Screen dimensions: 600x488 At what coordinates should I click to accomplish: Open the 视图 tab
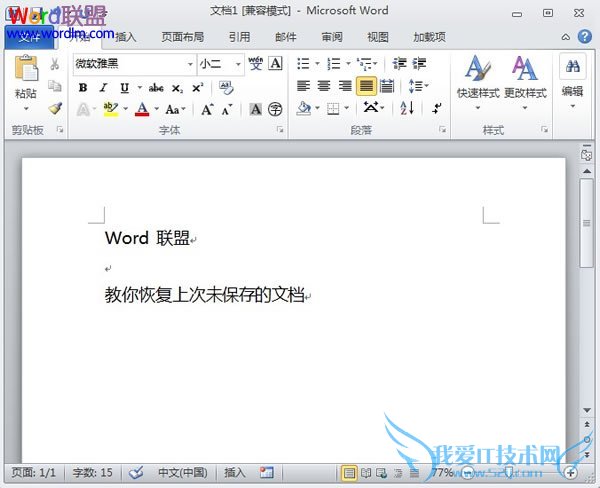pyautogui.click(x=378, y=37)
